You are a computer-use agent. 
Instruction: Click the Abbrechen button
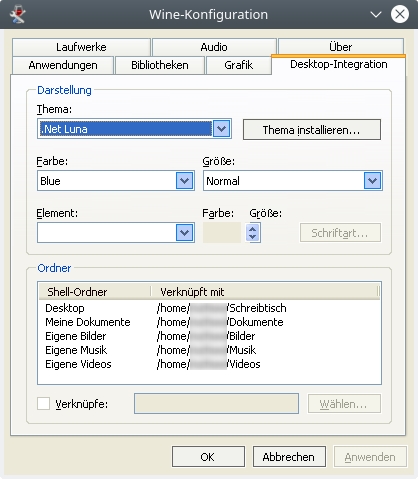289,457
